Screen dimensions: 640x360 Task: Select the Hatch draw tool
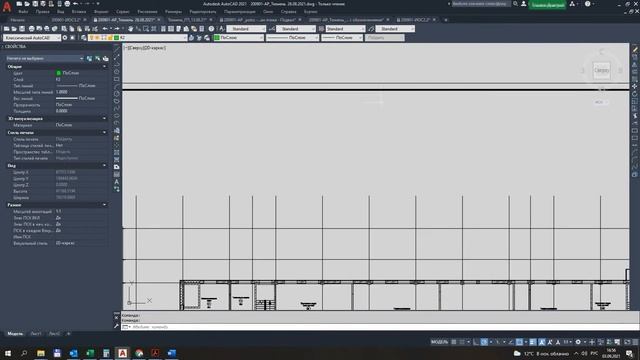pos(117,152)
